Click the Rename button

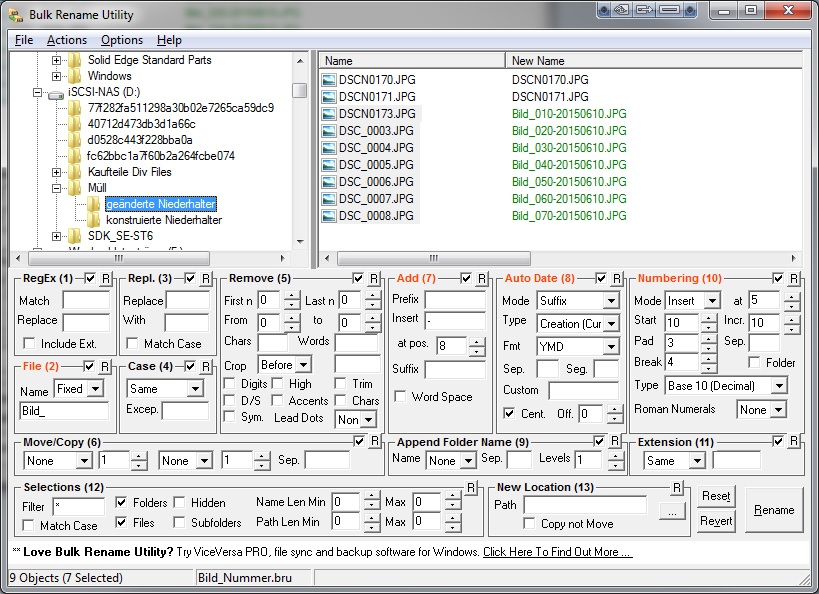click(x=774, y=510)
